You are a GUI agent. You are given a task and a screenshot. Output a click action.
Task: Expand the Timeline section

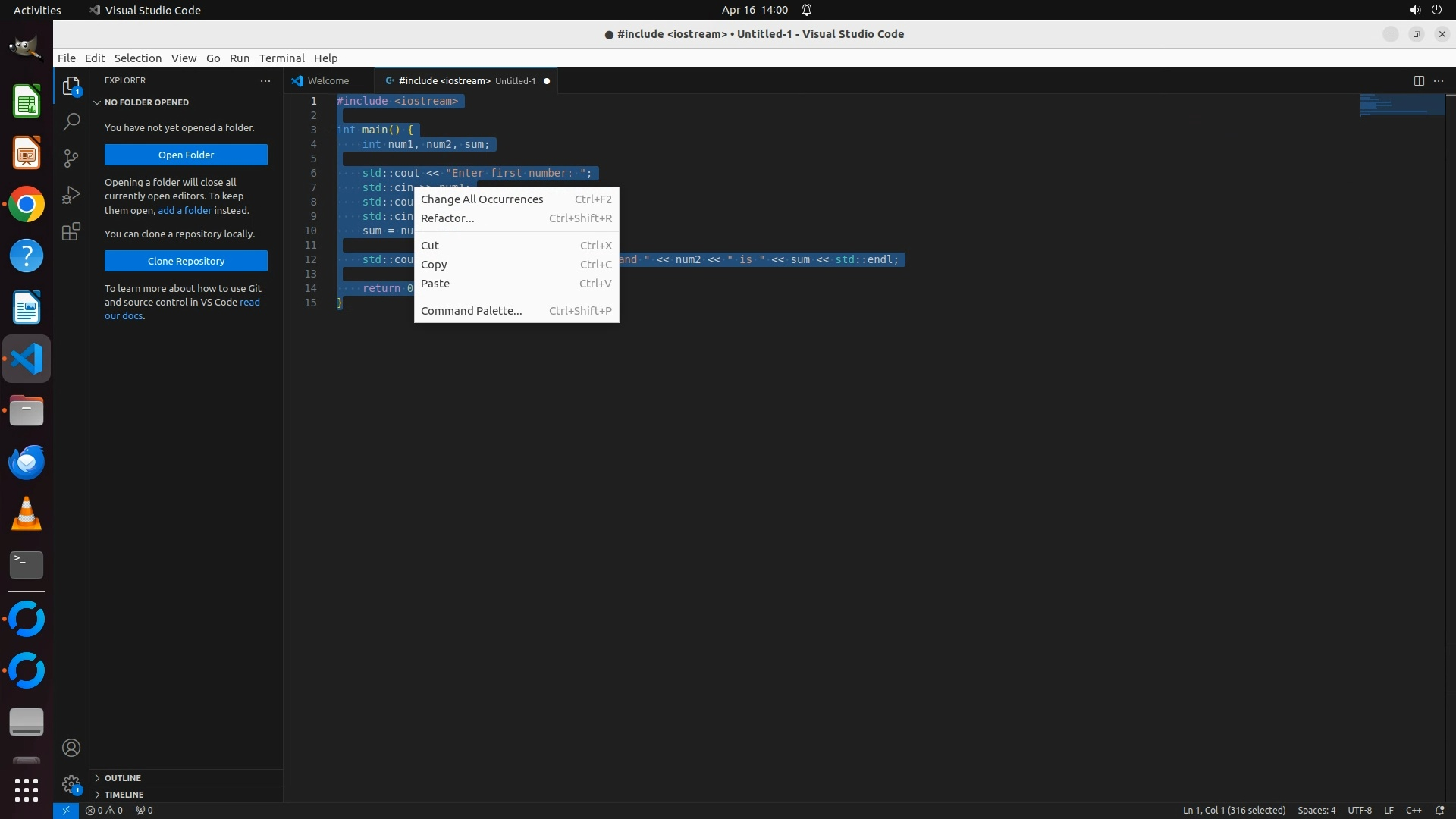point(124,795)
